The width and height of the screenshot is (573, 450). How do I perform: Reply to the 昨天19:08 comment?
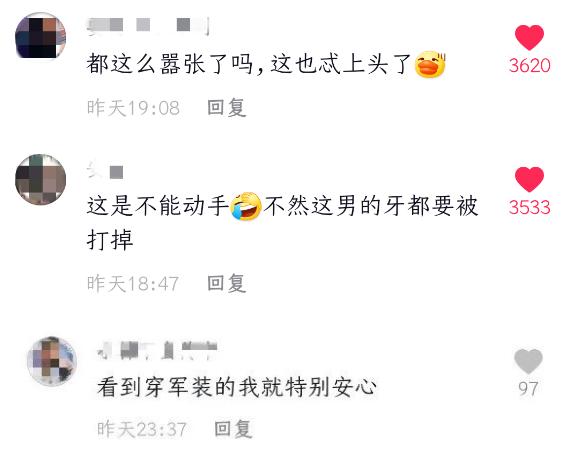[227, 107]
